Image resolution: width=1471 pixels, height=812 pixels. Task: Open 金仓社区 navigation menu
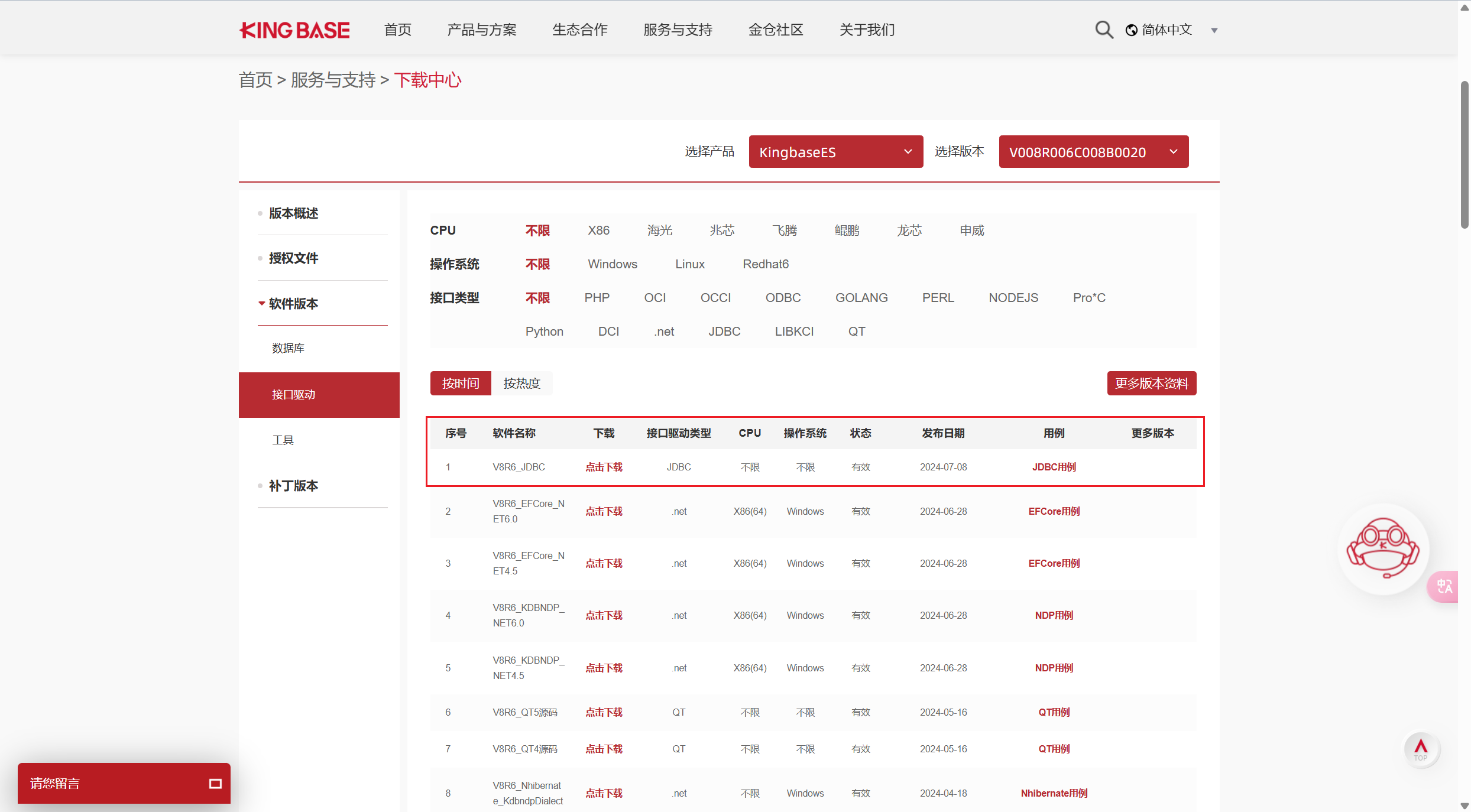pos(776,30)
